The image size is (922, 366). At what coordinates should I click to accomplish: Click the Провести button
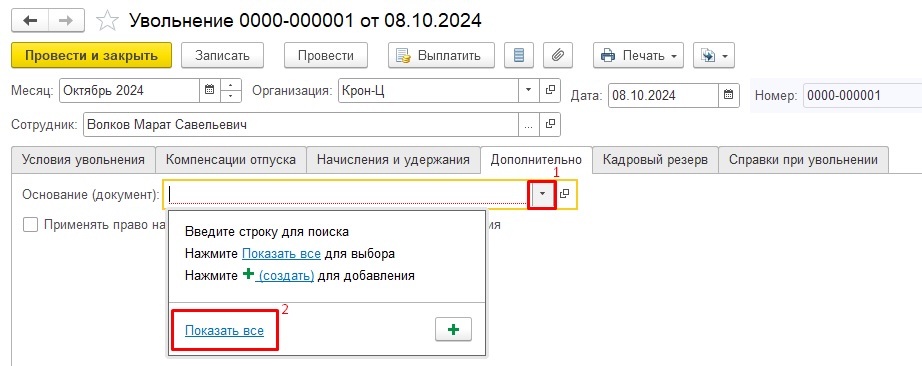[326, 55]
